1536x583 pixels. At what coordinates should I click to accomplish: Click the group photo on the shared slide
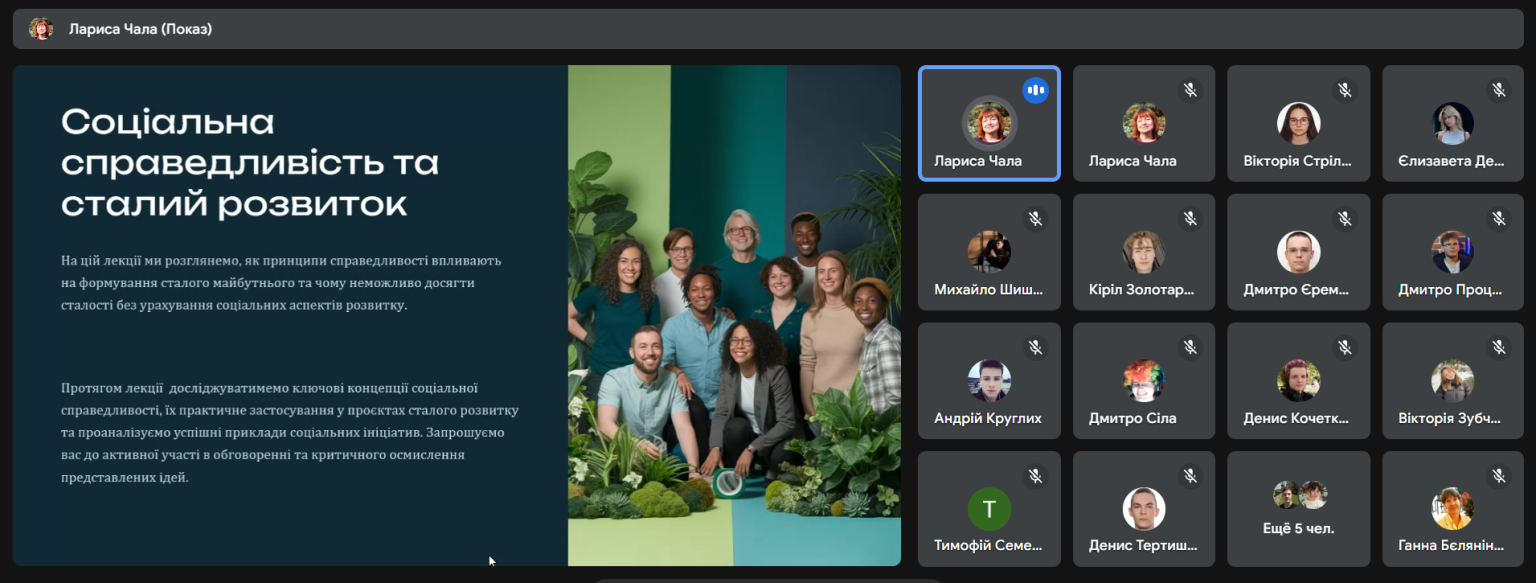pyautogui.click(x=734, y=315)
